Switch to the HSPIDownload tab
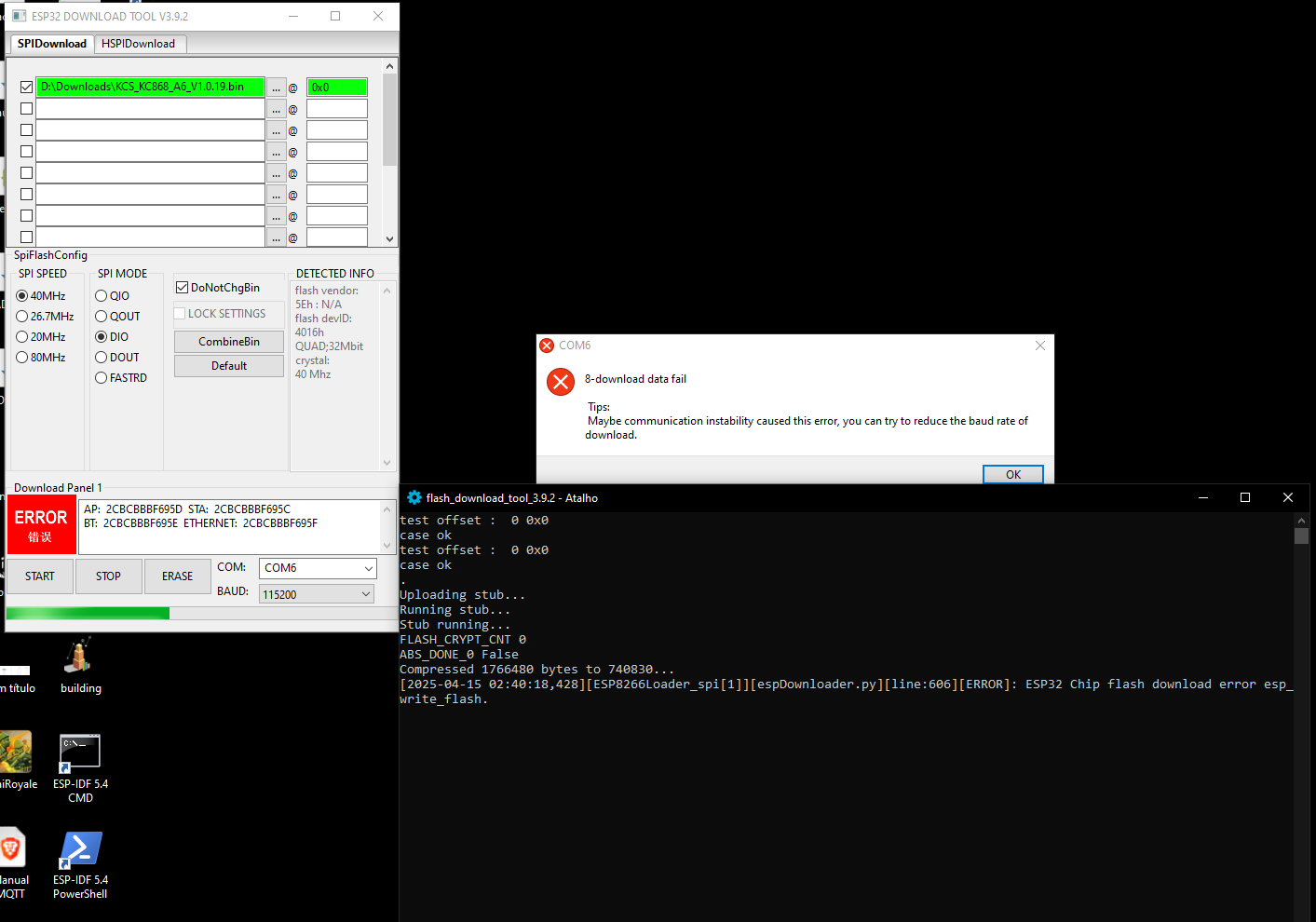The height and width of the screenshot is (922, 1316). pyautogui.click(x=138, y=44)
